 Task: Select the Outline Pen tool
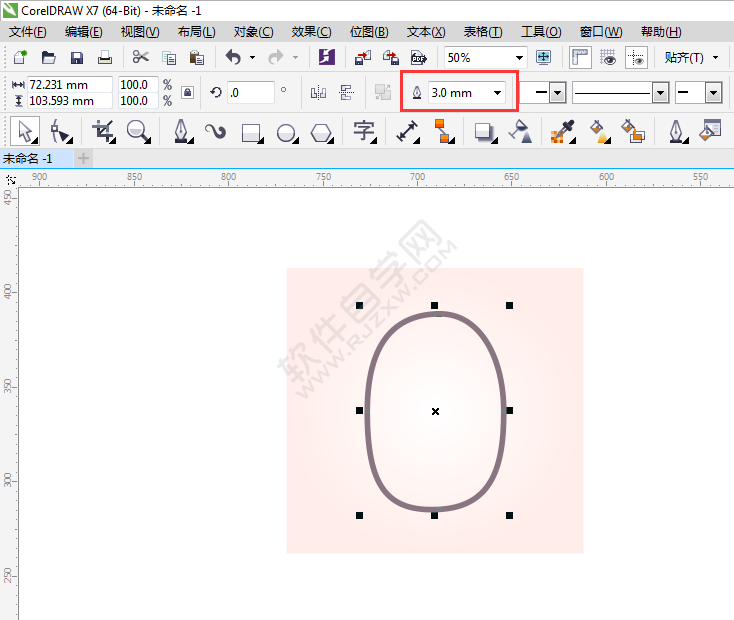coord(676,132)
